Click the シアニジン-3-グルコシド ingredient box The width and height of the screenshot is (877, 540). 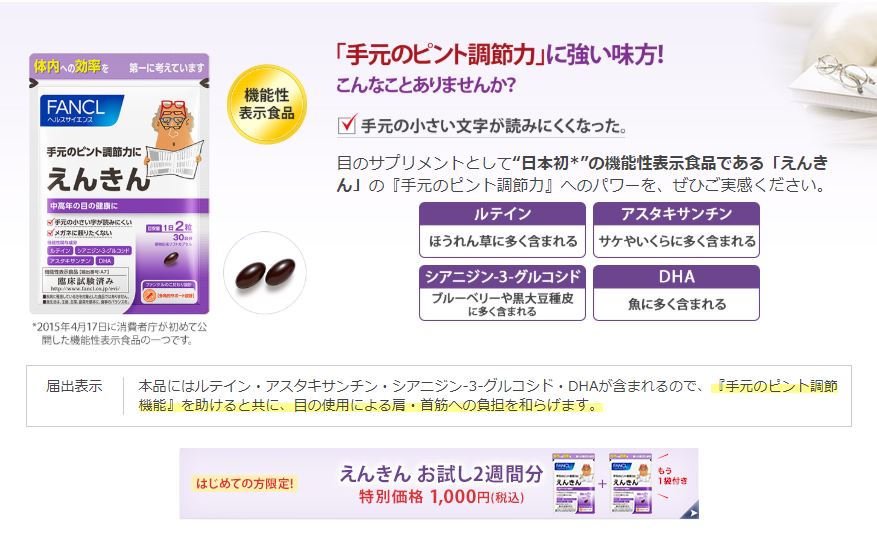click(x=502, y=293)
